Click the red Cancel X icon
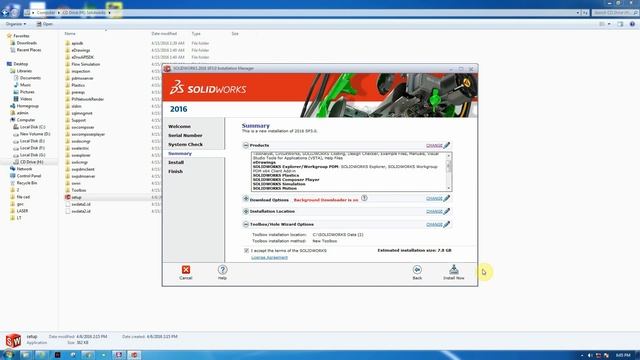The height and width of the screenshot is (360, 640). [186, 269]
